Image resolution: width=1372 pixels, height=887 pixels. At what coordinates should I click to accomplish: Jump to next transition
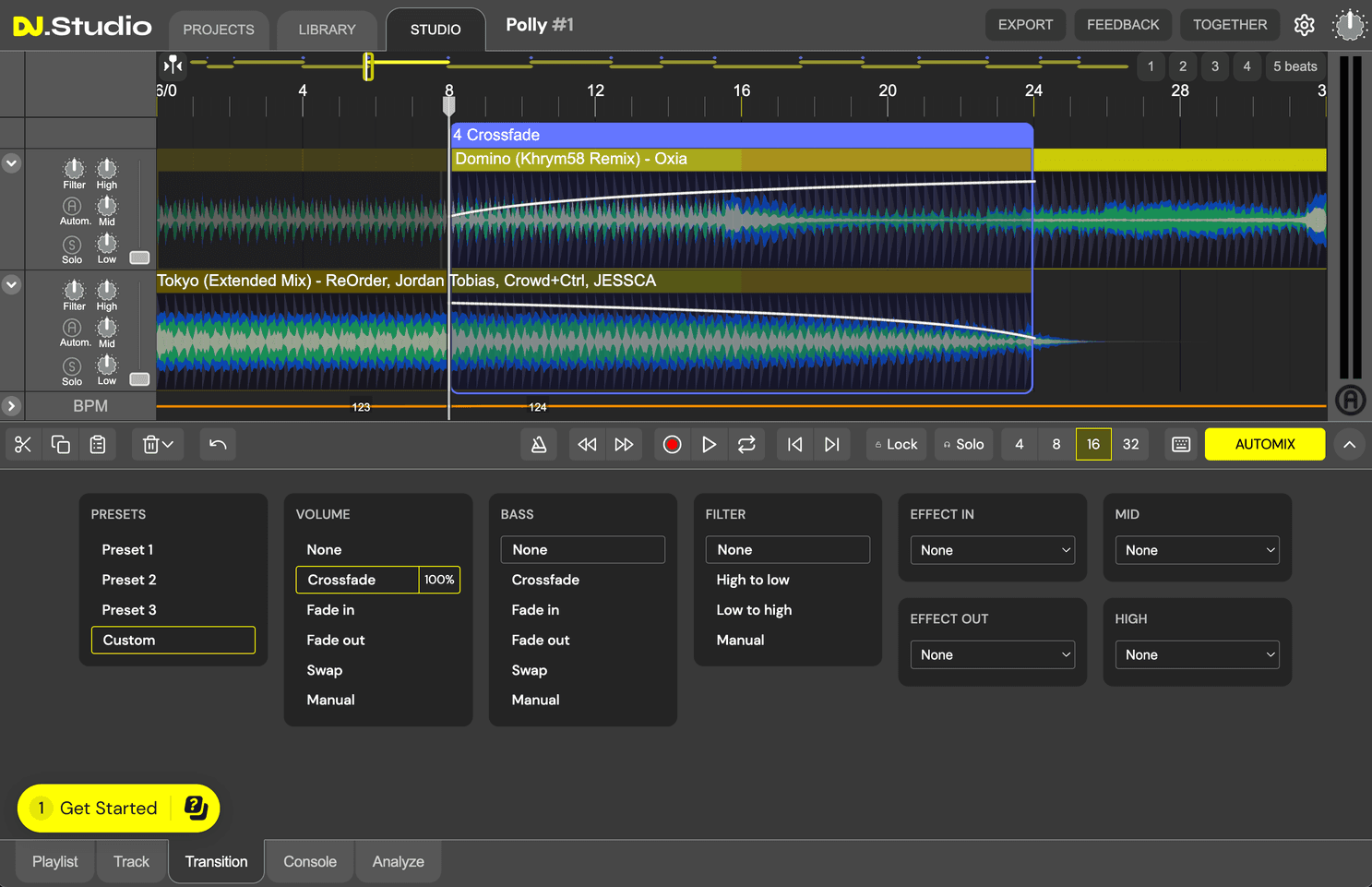click(x=831, y=445)
